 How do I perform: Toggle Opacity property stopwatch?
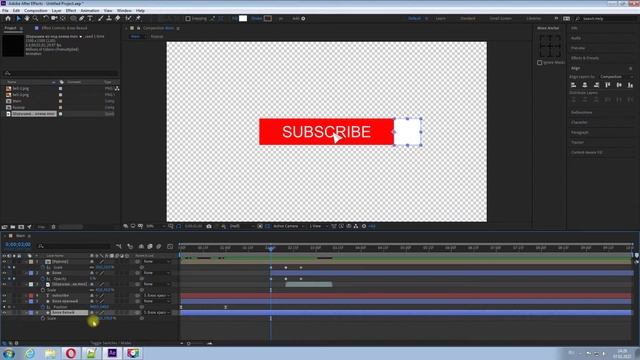point(43,279)
